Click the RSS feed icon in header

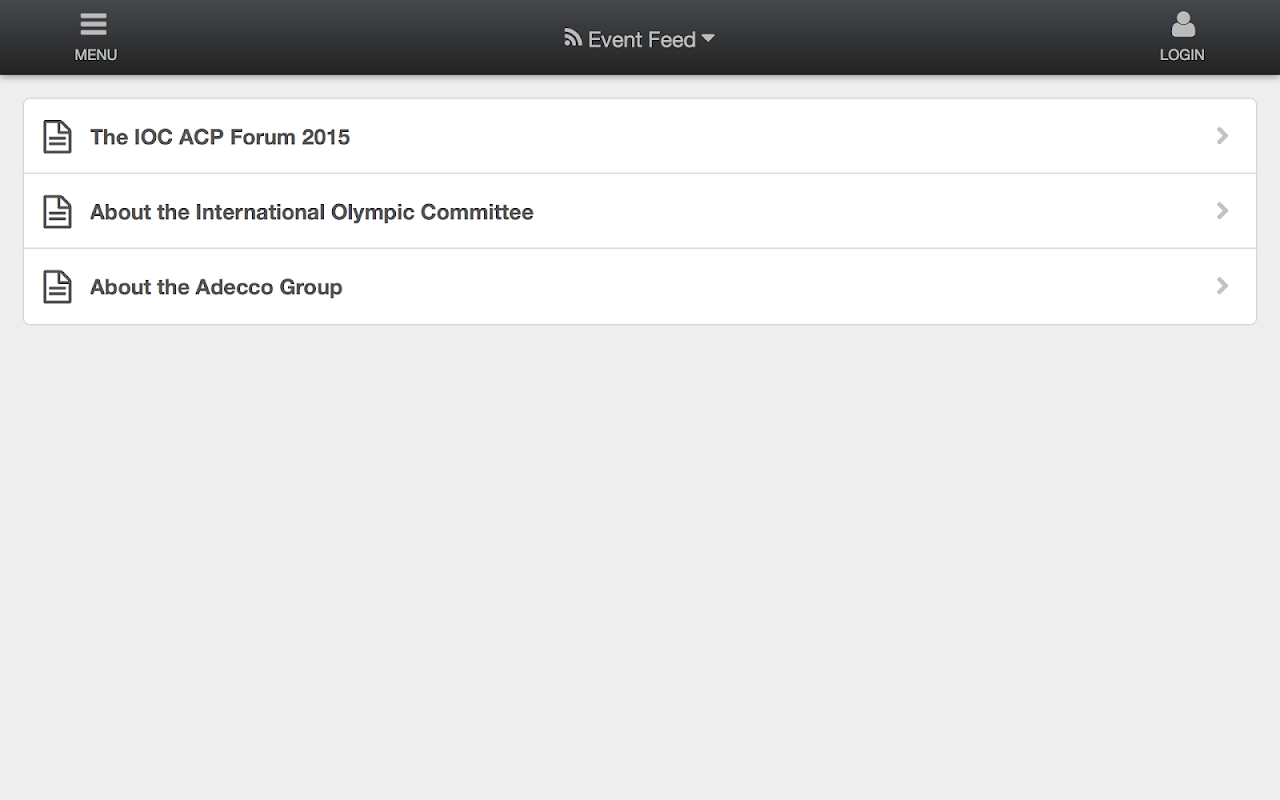(x=573, y=38)
